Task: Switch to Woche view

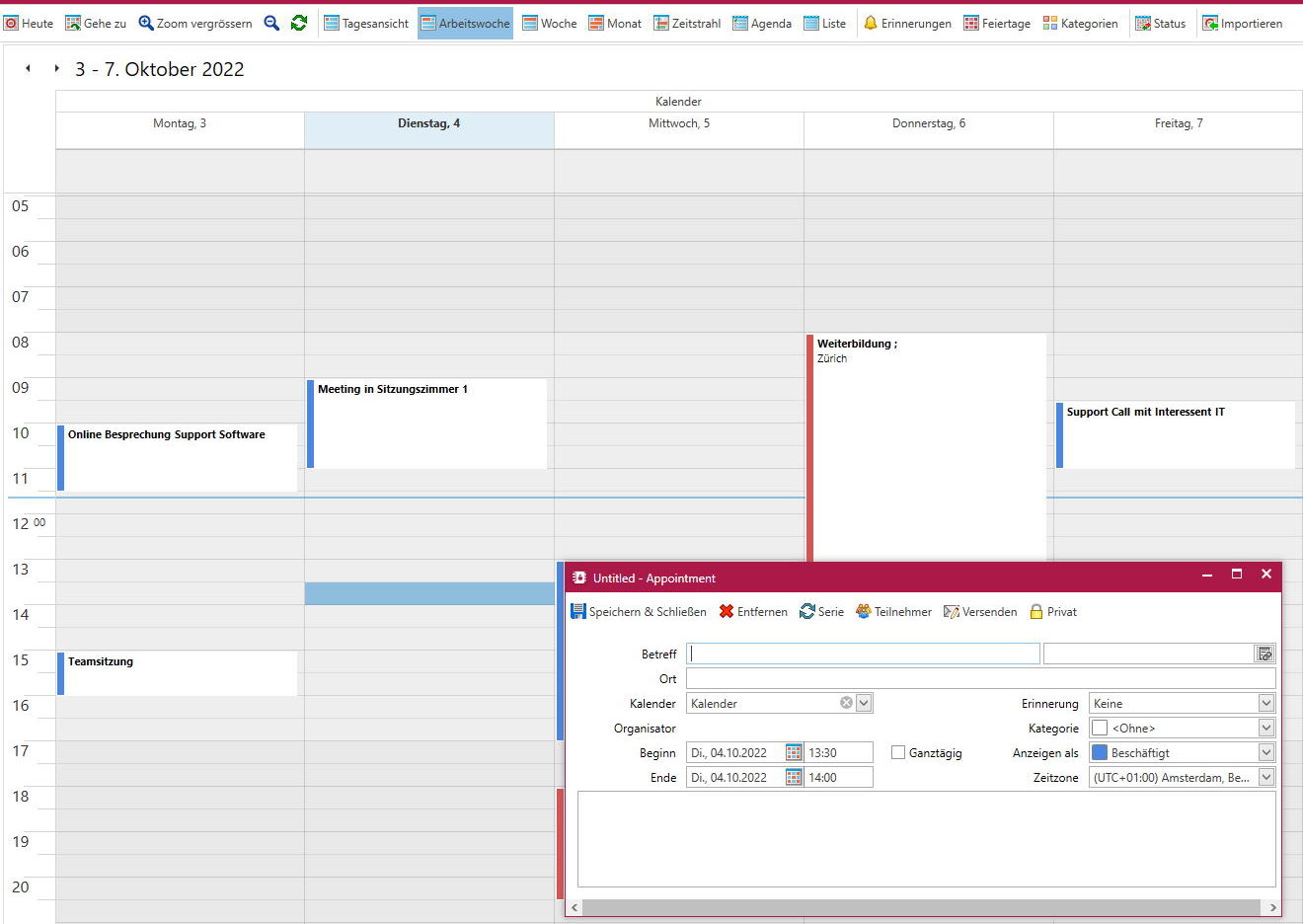Action: click(550, 23)
